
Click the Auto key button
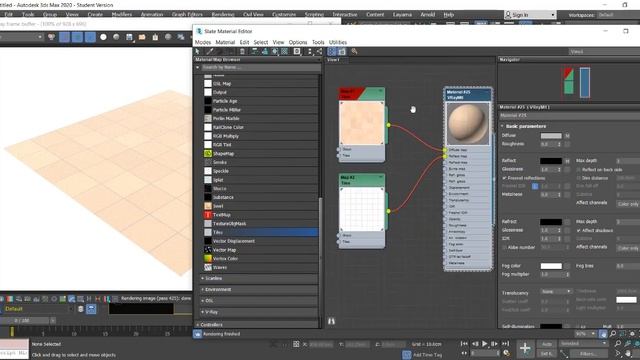pos(547,344)
